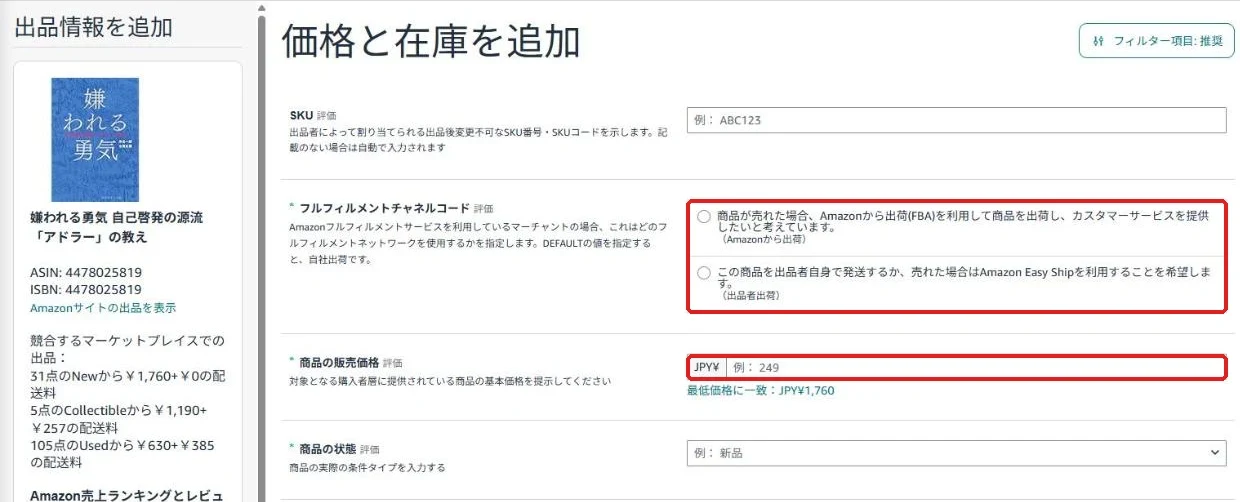The height and width of the screenshot is (502, 1240).
Task: Click the 嫌われる勇気 book cover thumbnail
Action: click(95, 140)
